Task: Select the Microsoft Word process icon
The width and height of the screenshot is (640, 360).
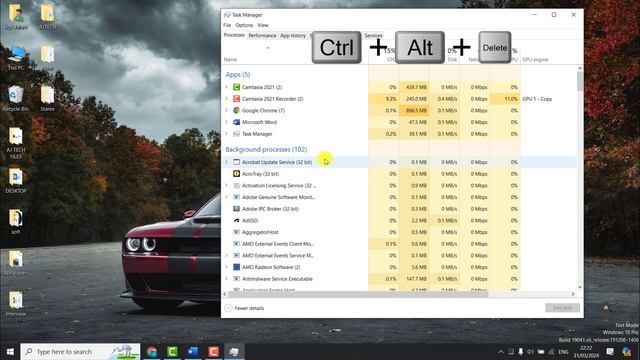Action: (236, 122)
